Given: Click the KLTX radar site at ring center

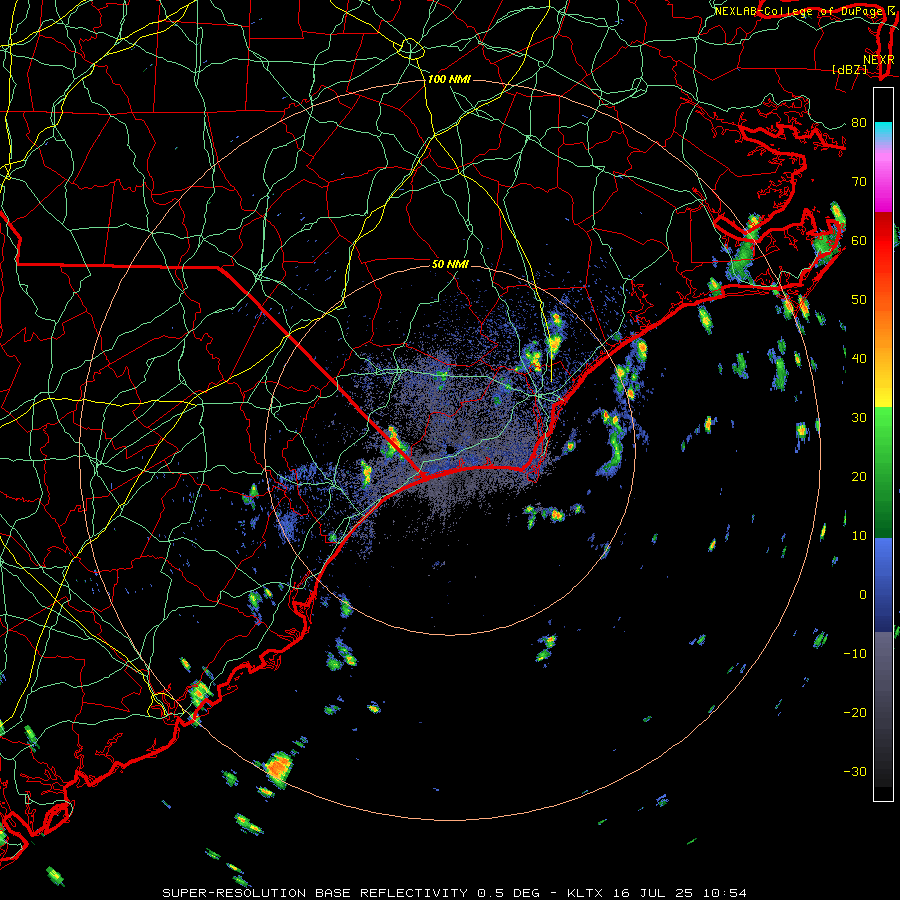Looking at the screenshot, I should click(450, 449).
